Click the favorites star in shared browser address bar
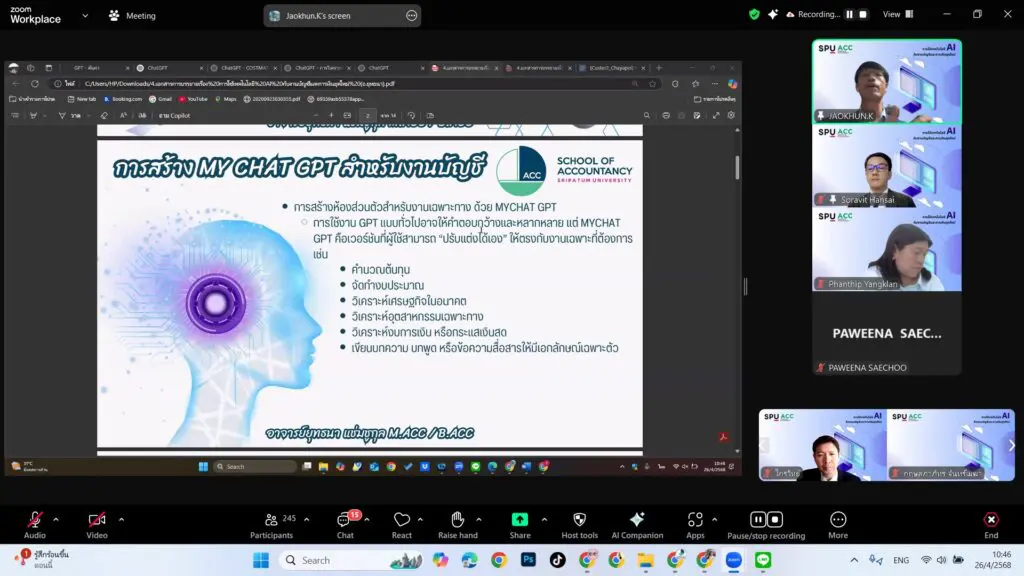1024x576 pixels. (652, 84)
